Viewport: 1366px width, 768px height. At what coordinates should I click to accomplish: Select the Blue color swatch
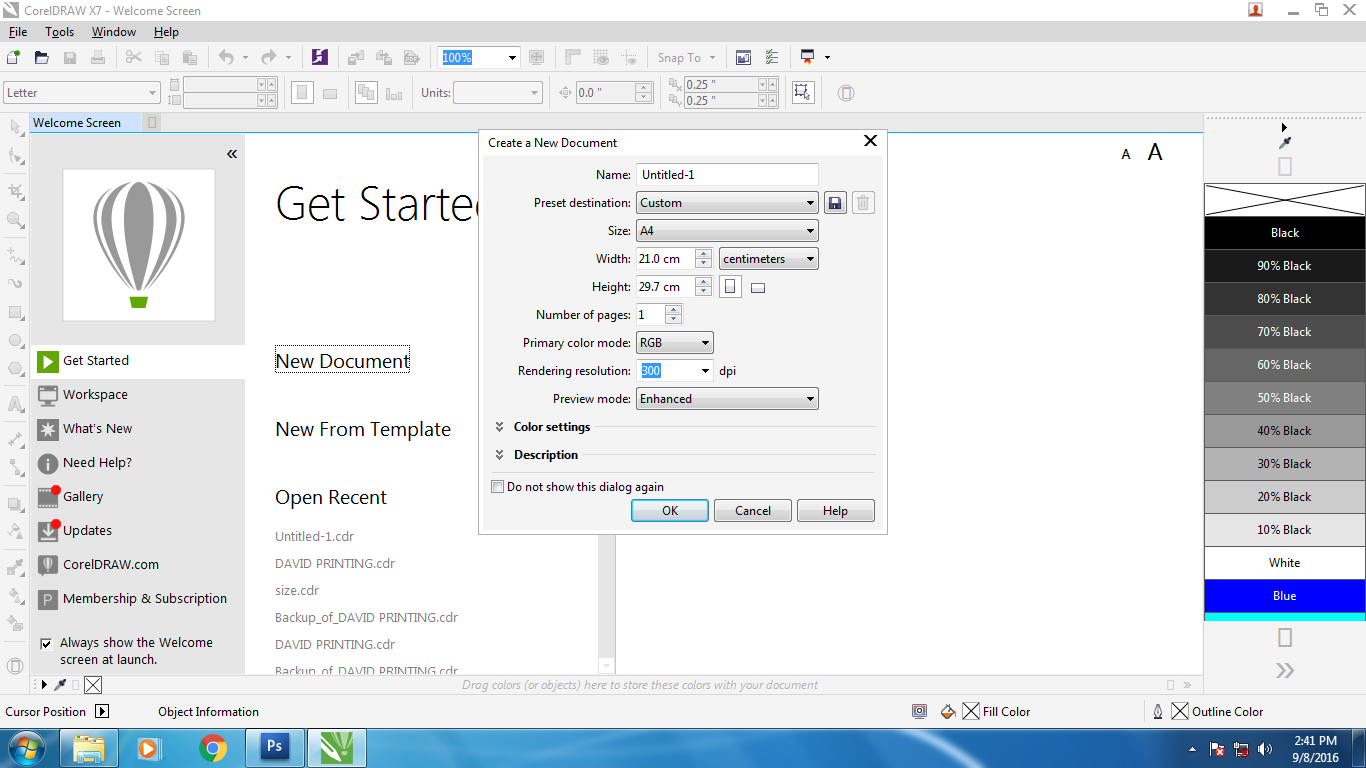point(1285,596)
